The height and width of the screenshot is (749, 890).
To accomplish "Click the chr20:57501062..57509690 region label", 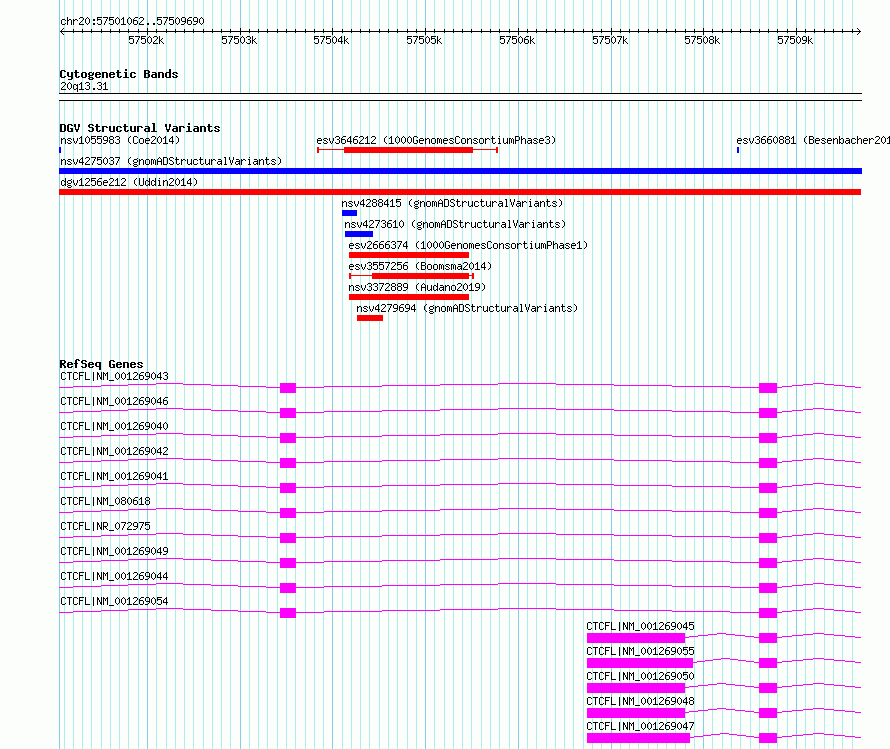I will click(x=132, y=21).
